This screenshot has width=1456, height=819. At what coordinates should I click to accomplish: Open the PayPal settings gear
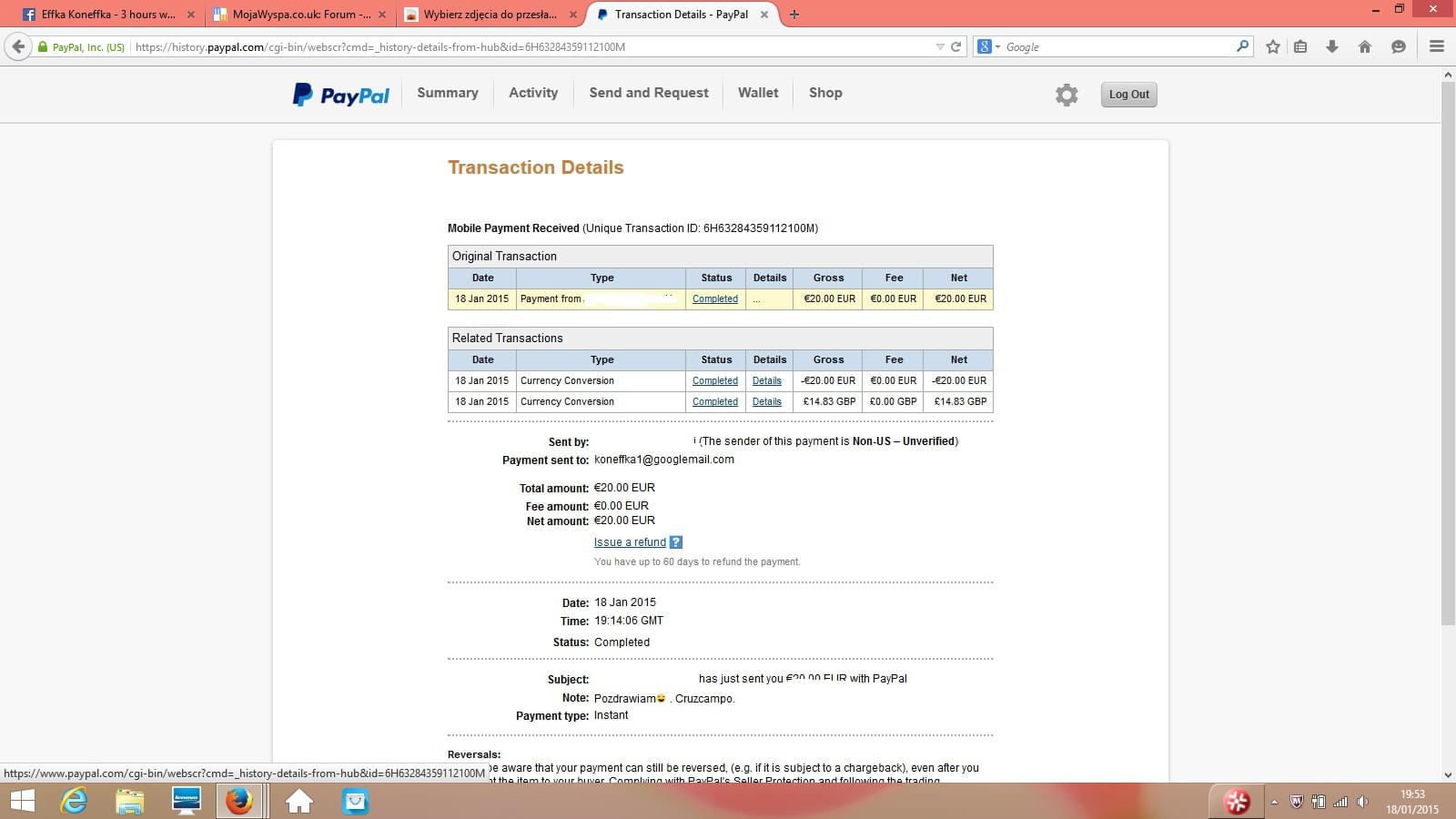coord(1067,95)
